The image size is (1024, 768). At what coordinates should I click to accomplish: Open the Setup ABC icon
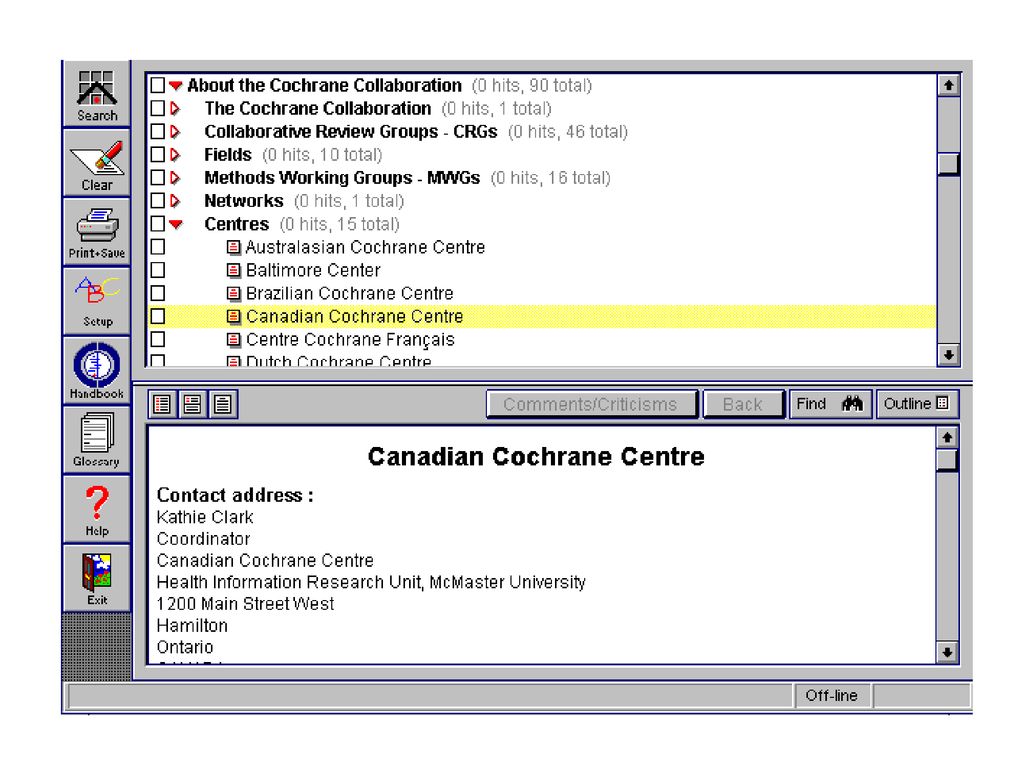coord(97,301)
